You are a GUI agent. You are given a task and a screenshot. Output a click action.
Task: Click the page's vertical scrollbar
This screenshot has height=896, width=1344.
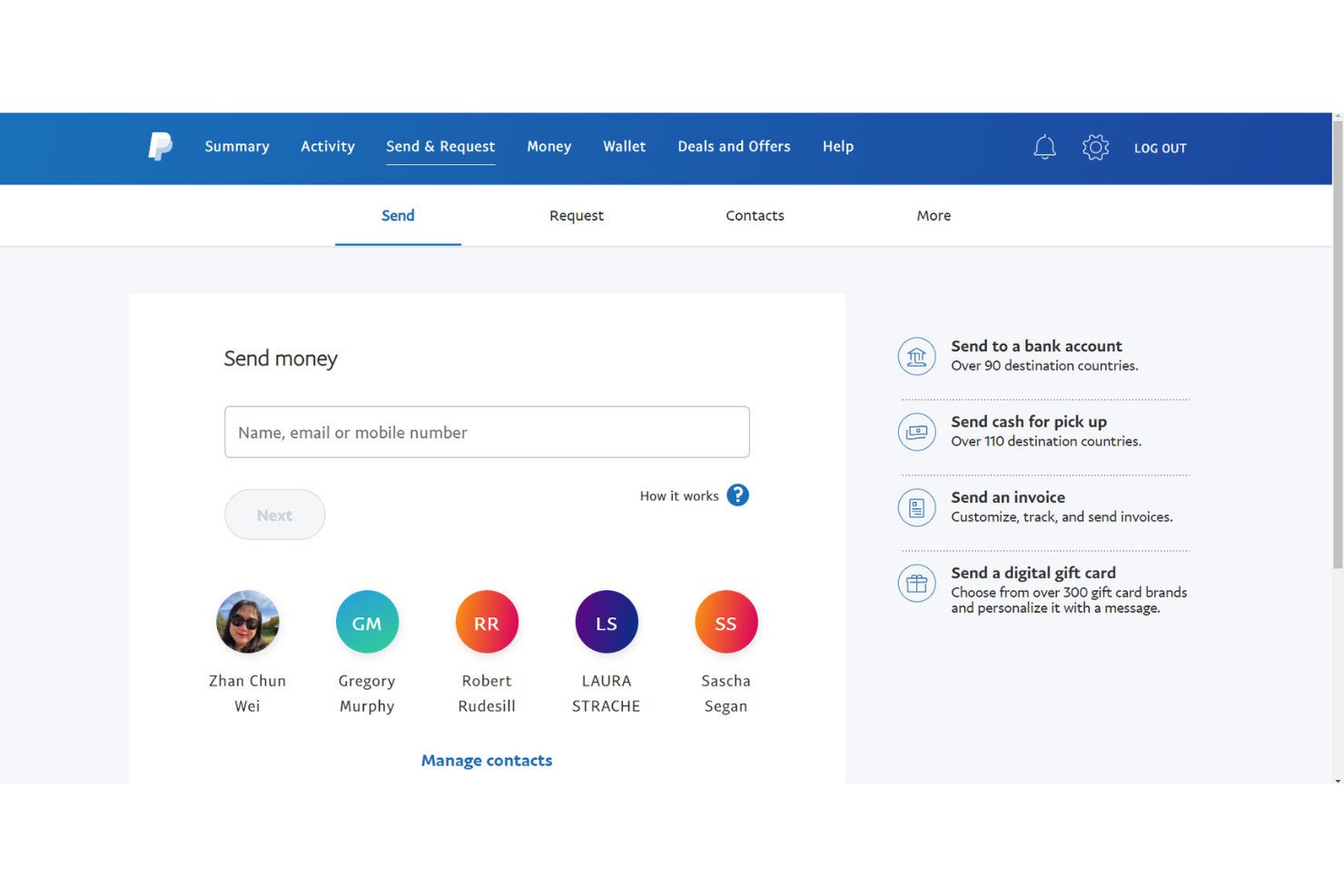point(1338,345)
